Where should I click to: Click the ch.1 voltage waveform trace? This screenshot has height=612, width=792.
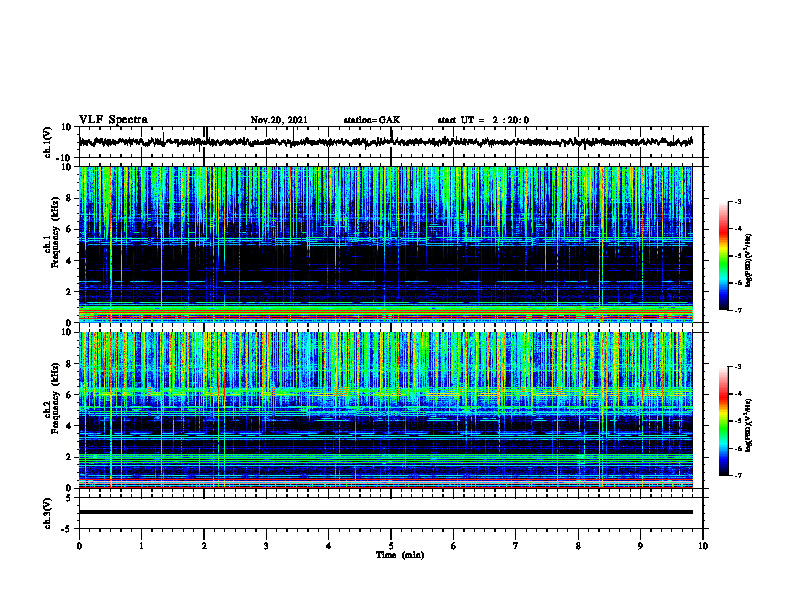tap(386, 142)
